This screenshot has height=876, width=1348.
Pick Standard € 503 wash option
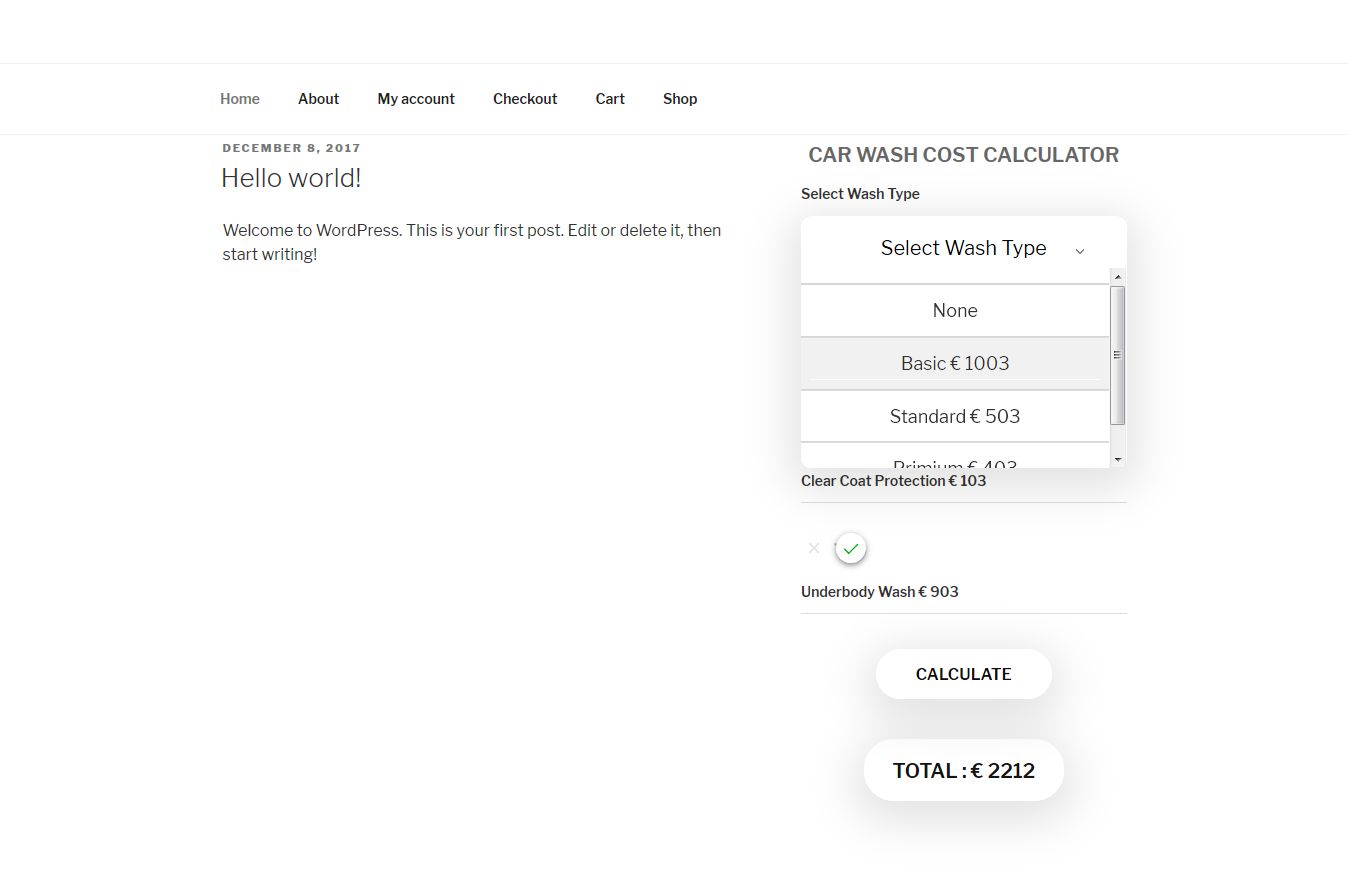tap(955, 416)
